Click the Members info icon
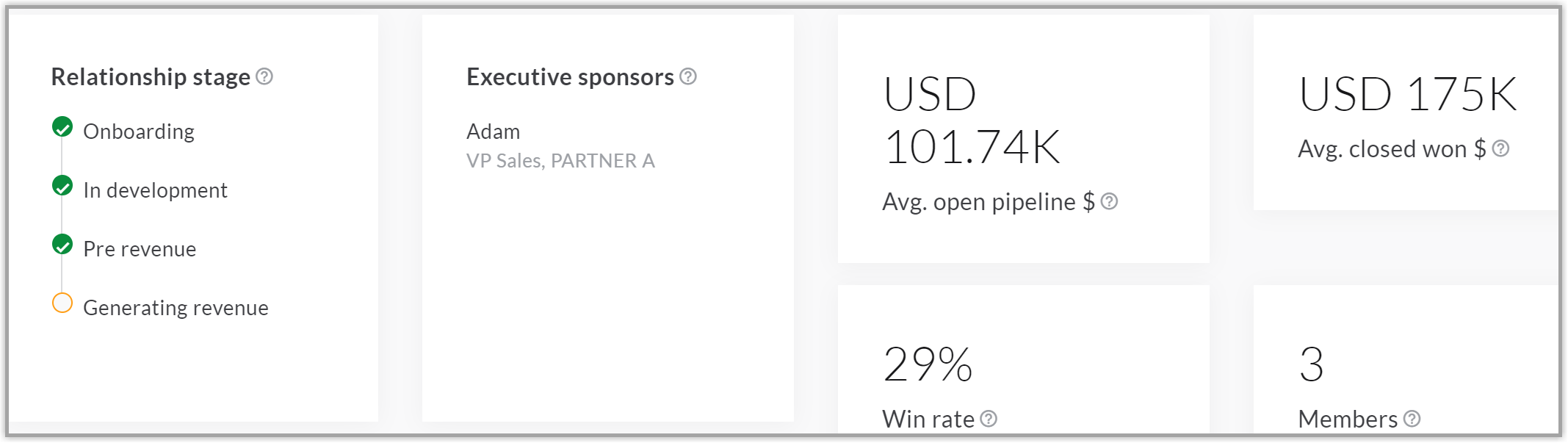This screenshot has width=1568, height=443. click(x=1412, y=419)
